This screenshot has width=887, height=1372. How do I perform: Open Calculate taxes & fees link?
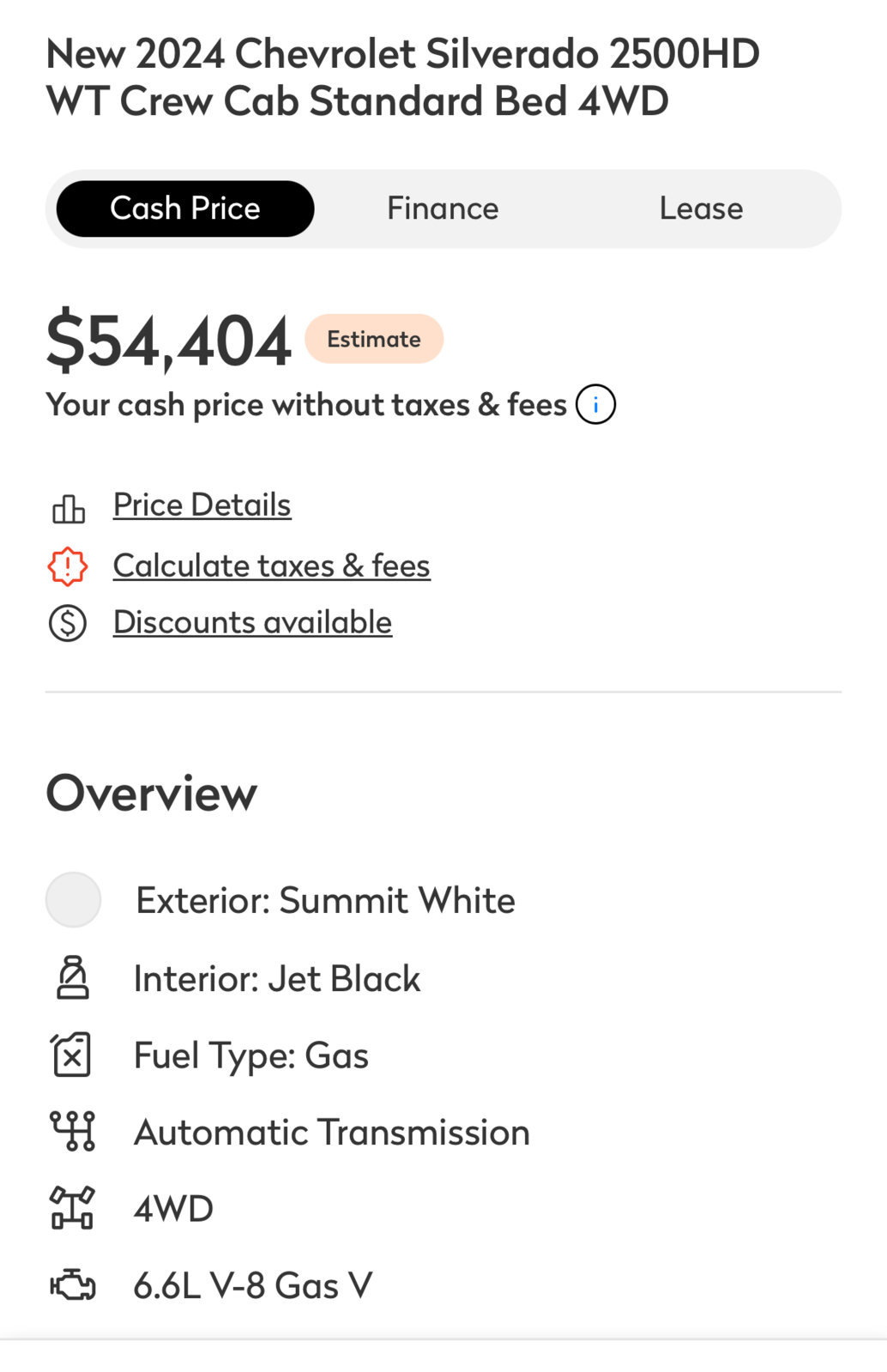point(272,565)
